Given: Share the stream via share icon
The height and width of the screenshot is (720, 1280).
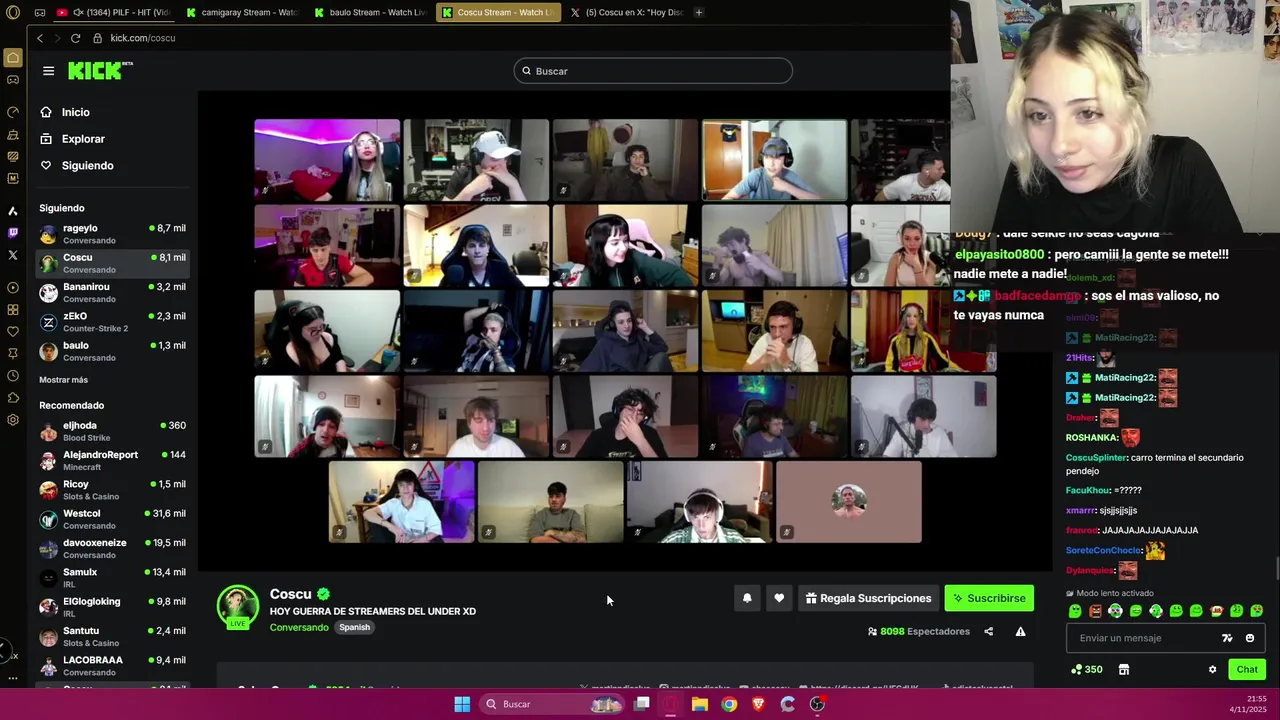Looking at the screenshot, I should 989,632.
